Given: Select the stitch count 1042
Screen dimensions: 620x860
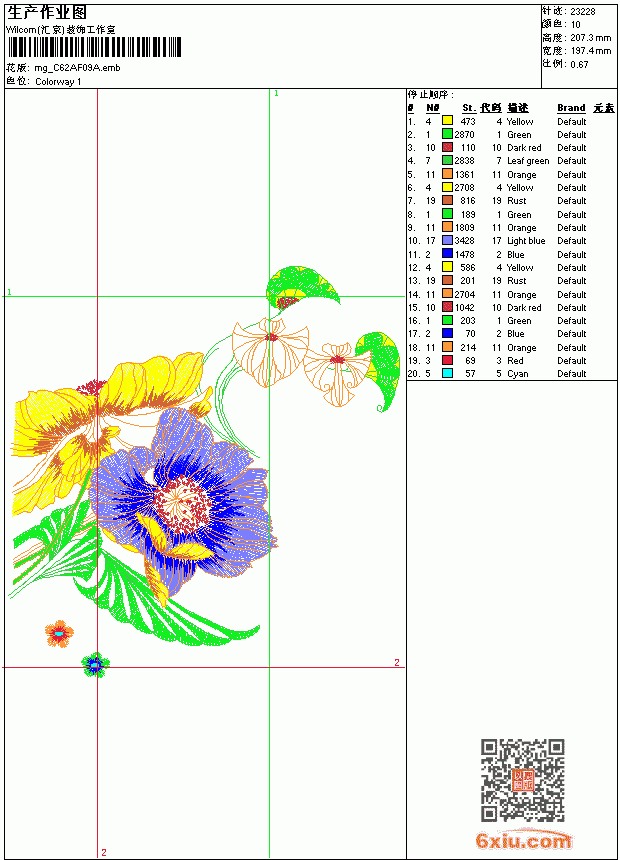Looking at the screenshot, I should pos(464,308).
